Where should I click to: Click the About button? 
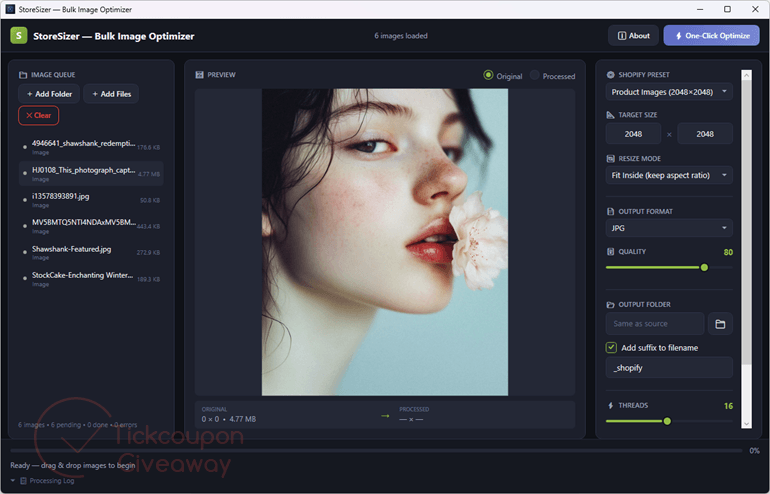coord(633,36)
